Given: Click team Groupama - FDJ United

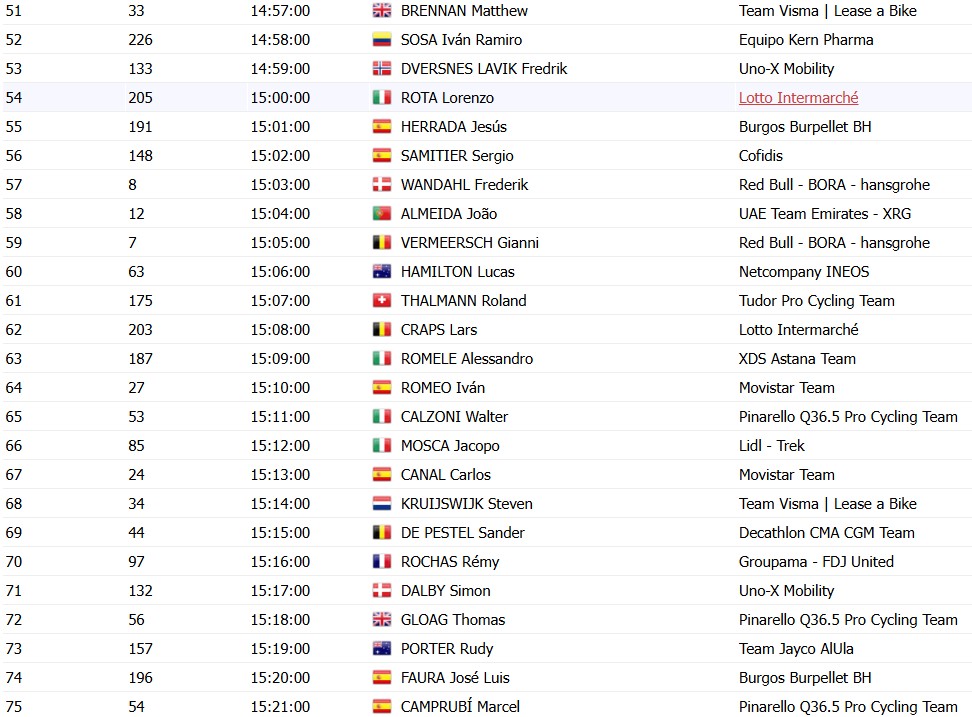Looking at the screenshot, I should pyautogui.click(x=816, y=562).
